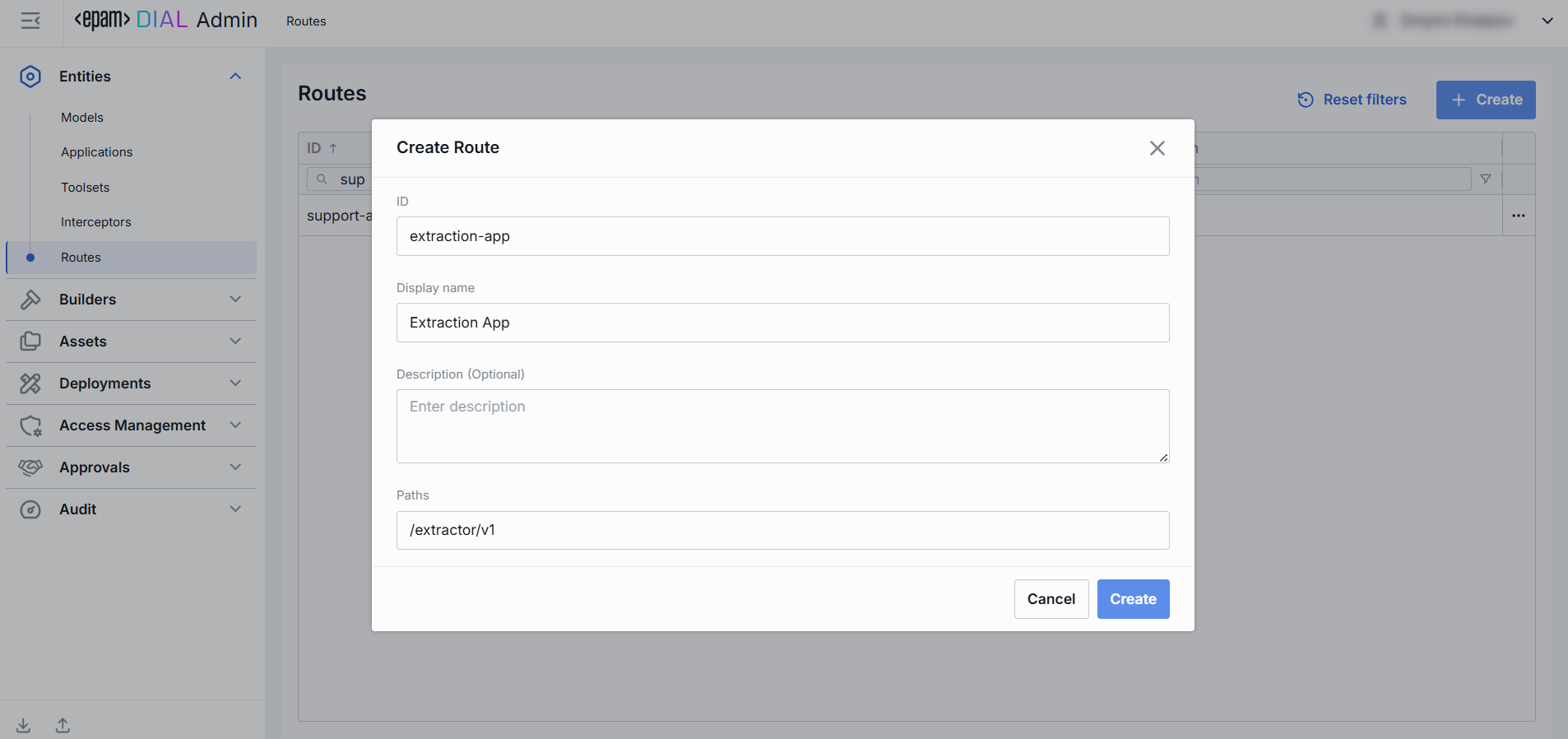The image size is (1568, 739).
Task: Open the row actions three-dot menu
Action: click(1518, 216)
